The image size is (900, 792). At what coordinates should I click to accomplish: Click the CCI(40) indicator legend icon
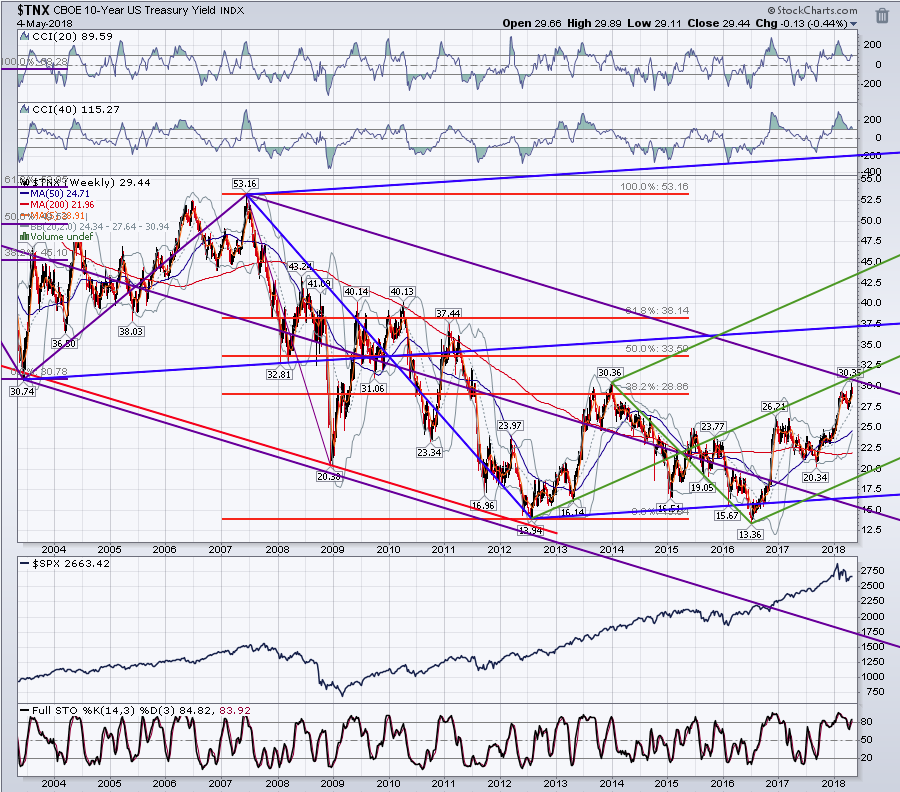pyautogui.click(x=24, y=109)
